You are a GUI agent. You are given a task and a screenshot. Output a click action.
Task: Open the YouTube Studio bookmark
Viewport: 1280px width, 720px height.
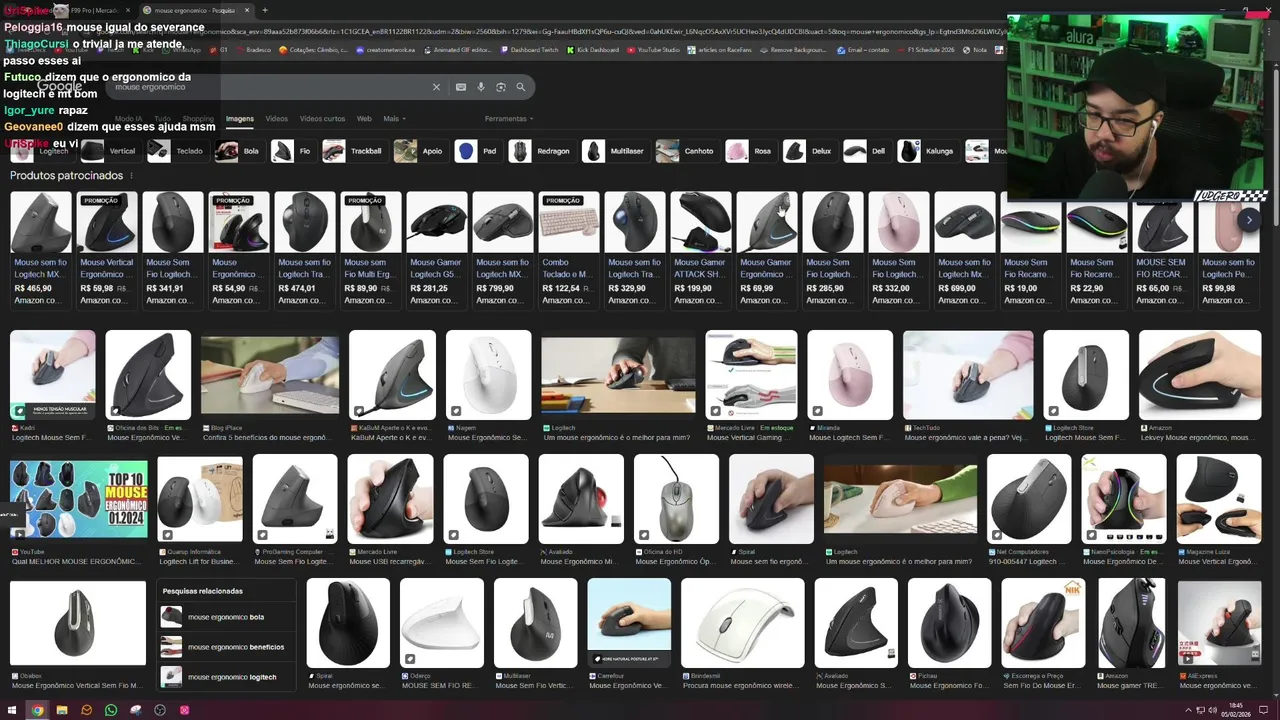pyautogui.click(x=653, y=50)
